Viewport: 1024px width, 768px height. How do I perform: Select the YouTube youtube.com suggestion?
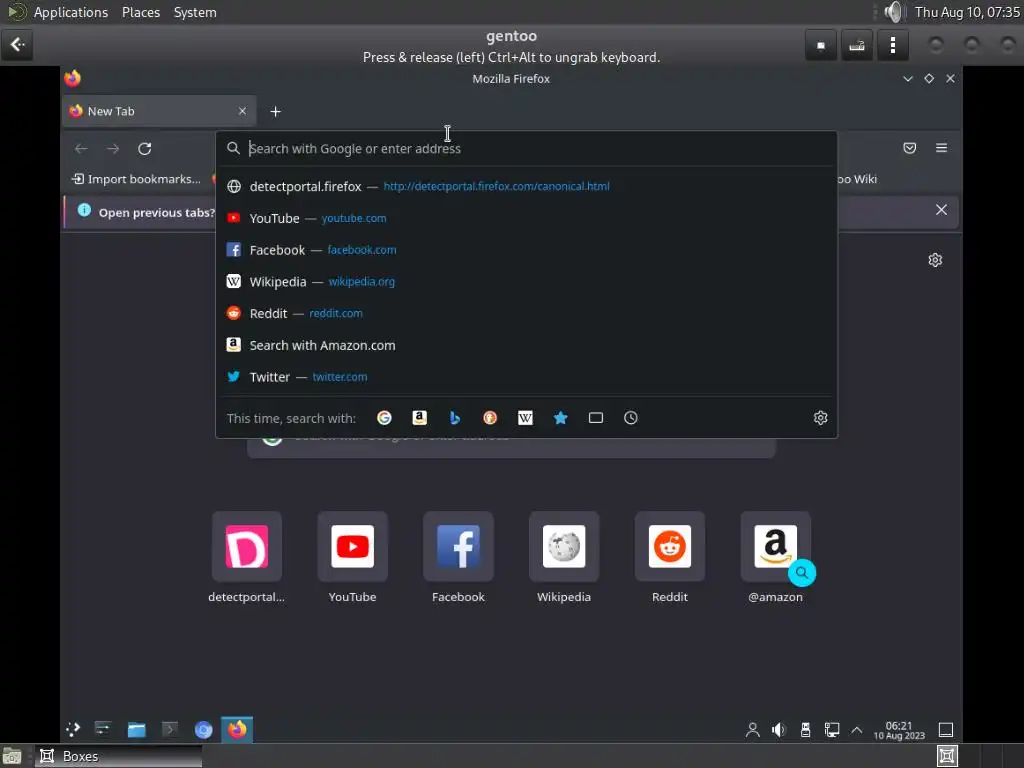526,218
